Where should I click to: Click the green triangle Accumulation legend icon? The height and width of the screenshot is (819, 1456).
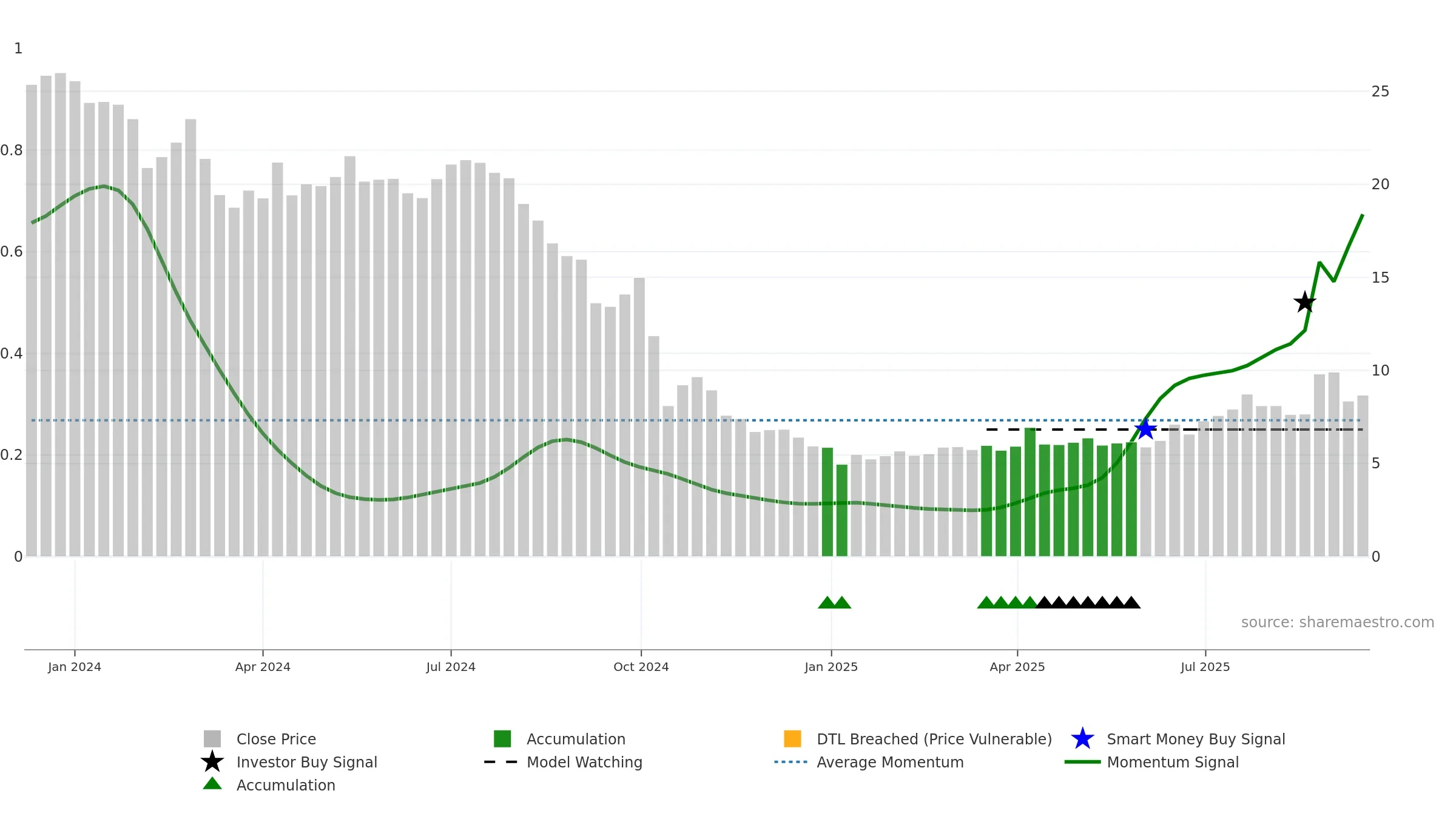212,783
